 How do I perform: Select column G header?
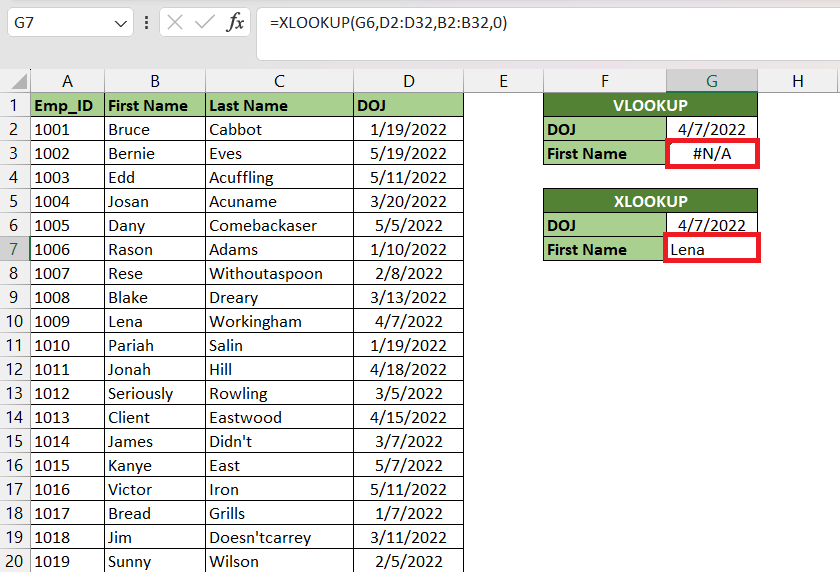[x=712, y=81]
